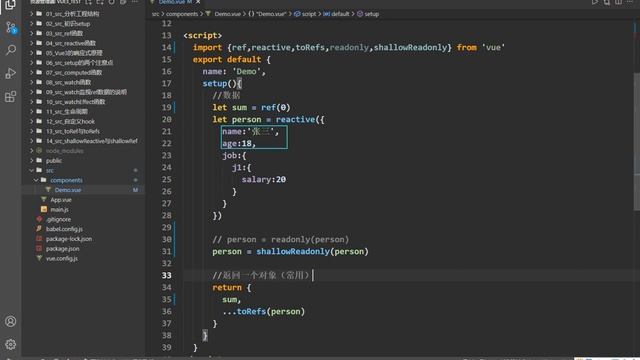Click the New File icon in explorer header

click(x=89, y=2)
